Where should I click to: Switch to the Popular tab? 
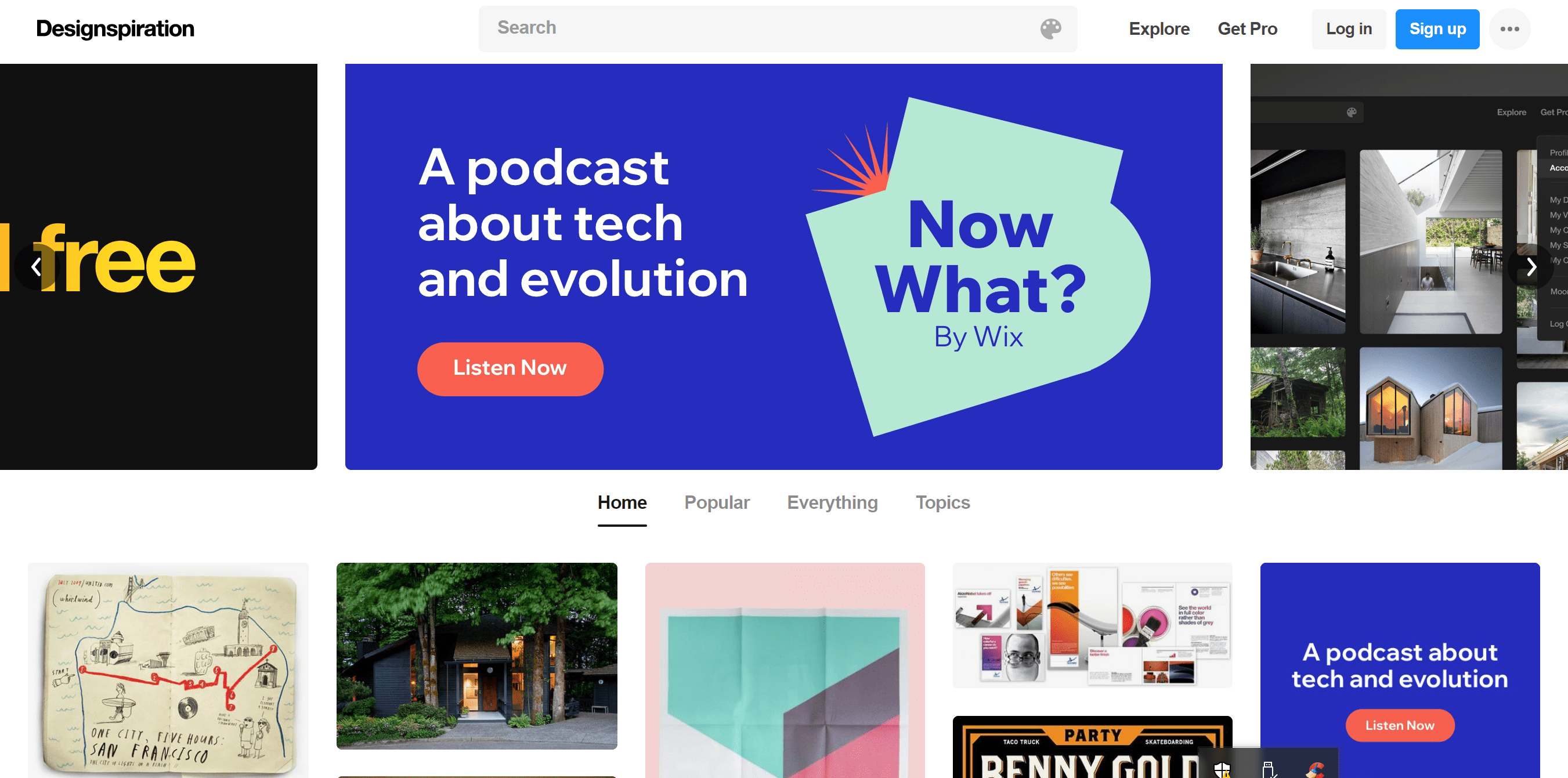717,502
